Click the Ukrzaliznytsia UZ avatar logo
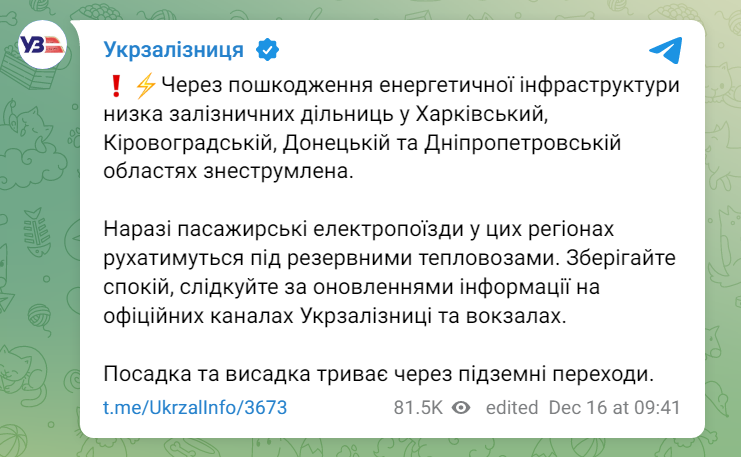 pyautogui.click(x=41, y=47)
